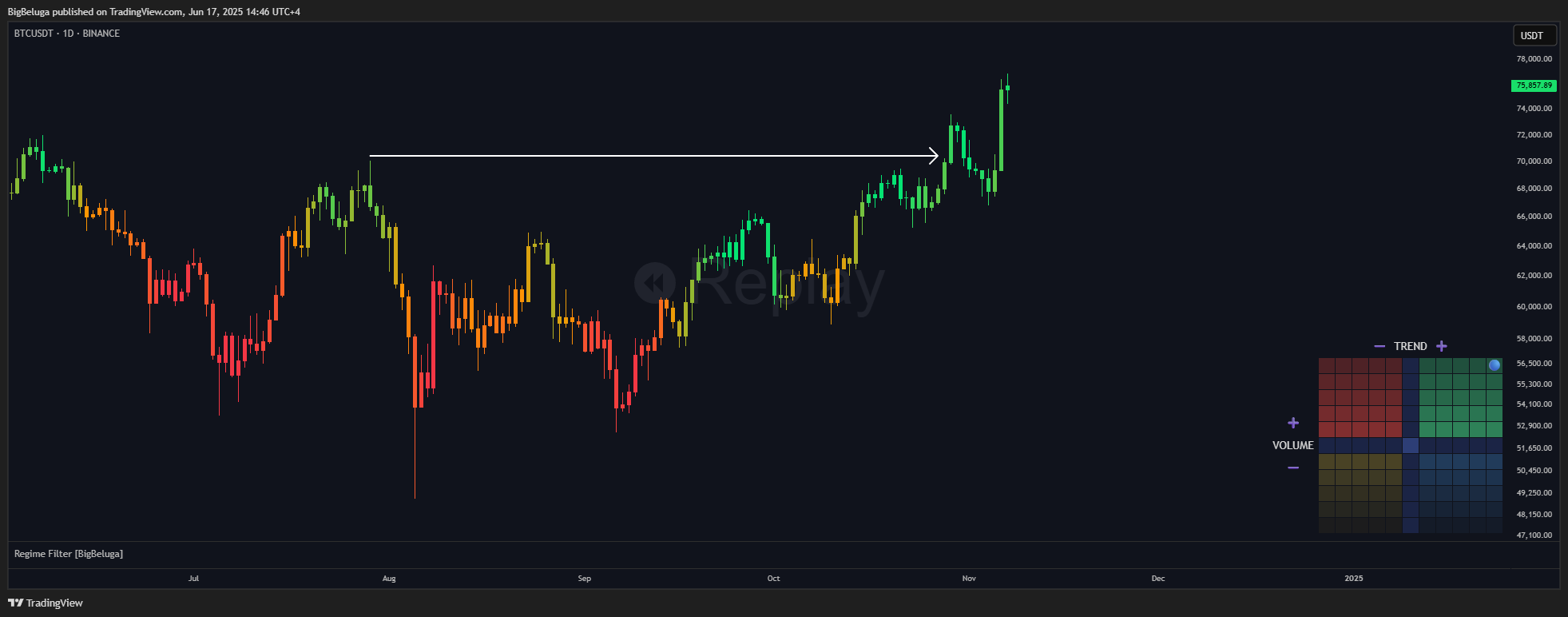1568x617 pixels.
Task: Click the 54,100.00 price axis label
Action: (x=1534, y=404)
